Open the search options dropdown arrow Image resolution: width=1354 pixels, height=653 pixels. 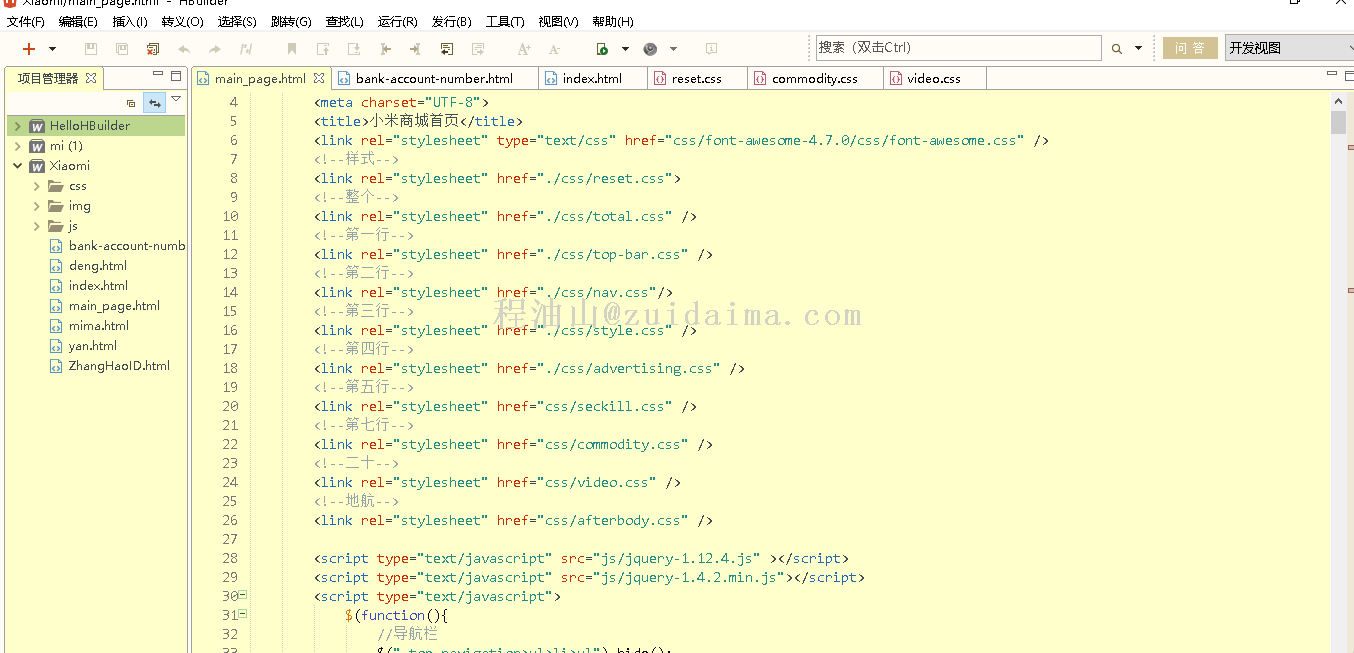[x=1138, y=48]
